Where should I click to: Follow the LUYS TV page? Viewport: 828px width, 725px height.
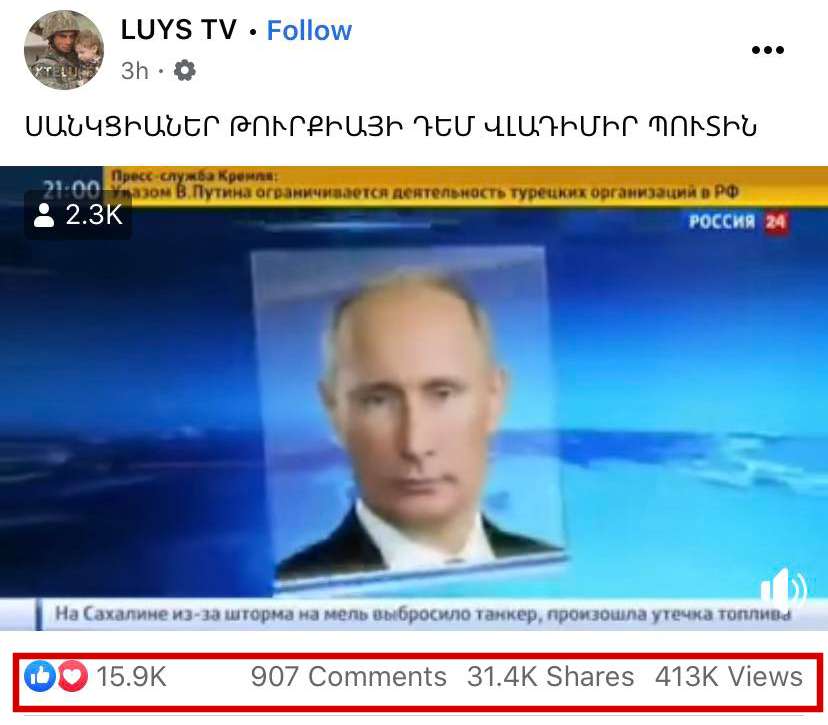click(x=309, y=30)
